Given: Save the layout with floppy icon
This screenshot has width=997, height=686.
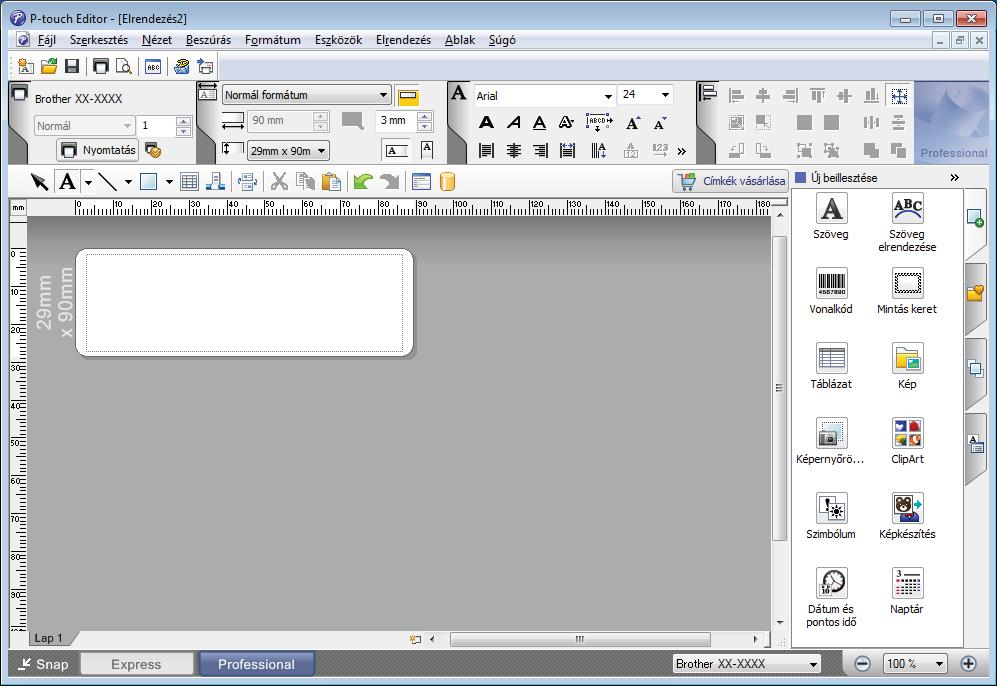Looking at the screenshot, I should coord(72,66).
